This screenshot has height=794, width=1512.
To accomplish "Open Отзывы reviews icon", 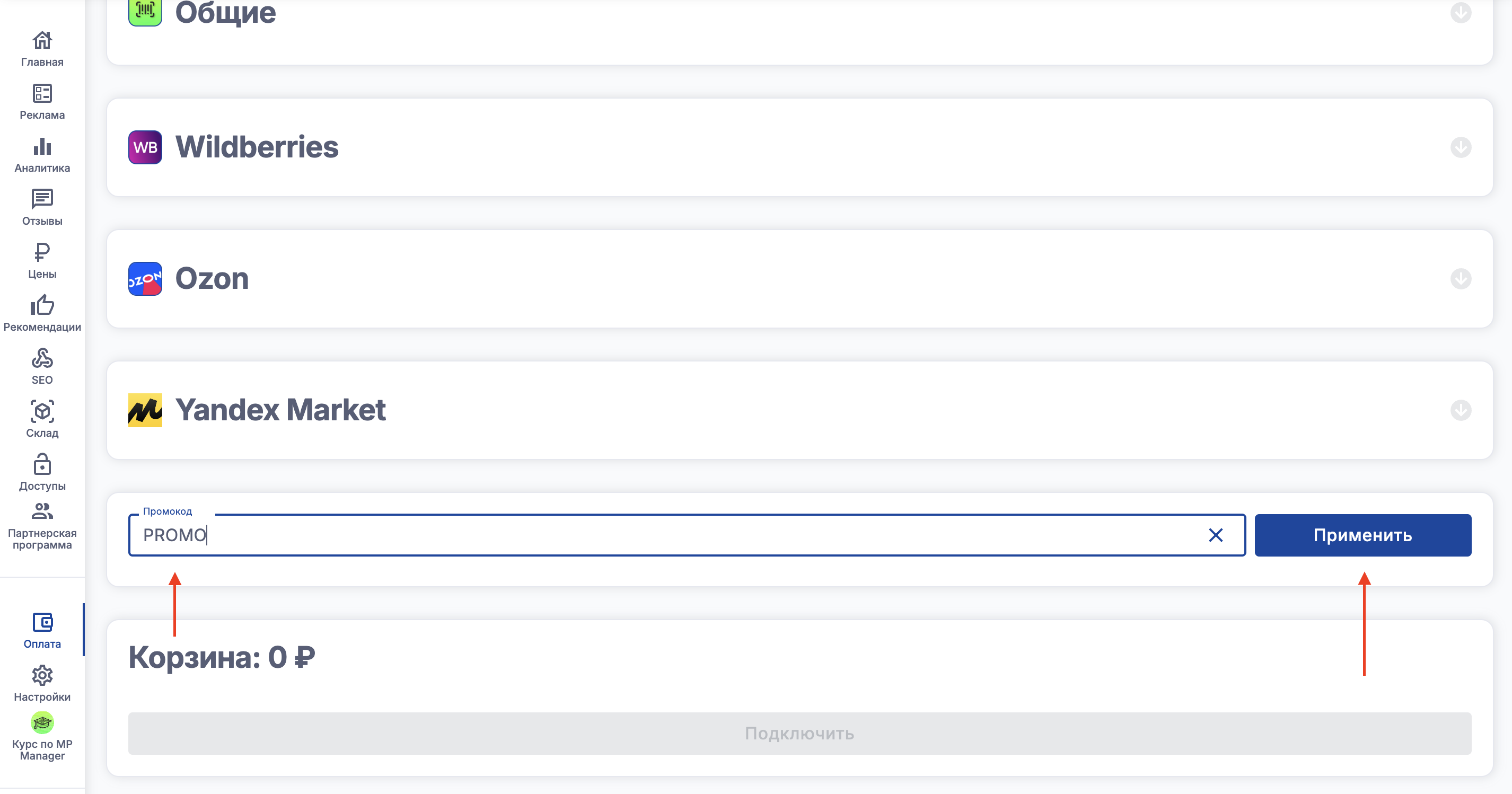I will 42,199.
